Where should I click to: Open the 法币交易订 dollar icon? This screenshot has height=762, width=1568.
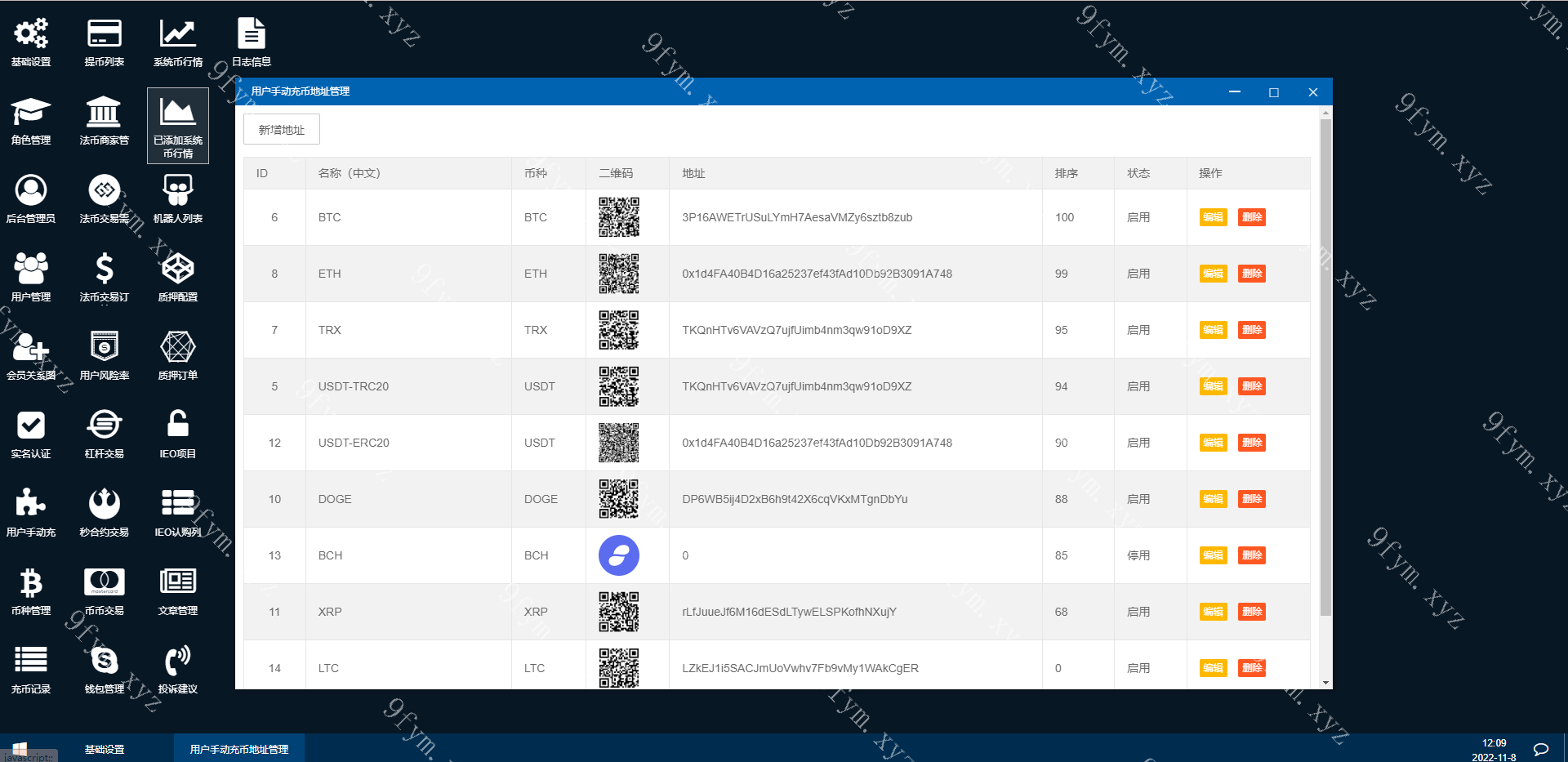[104, 269]
